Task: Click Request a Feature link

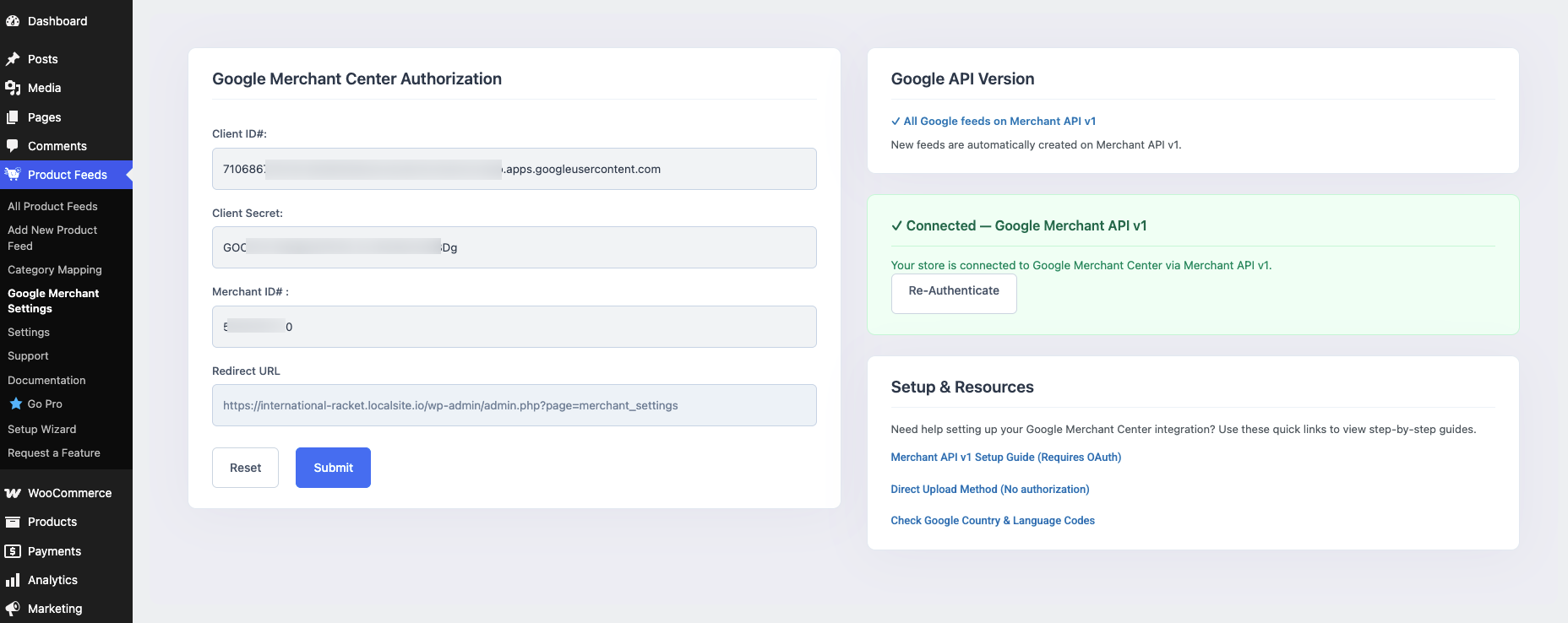Action: click(54, 453)
